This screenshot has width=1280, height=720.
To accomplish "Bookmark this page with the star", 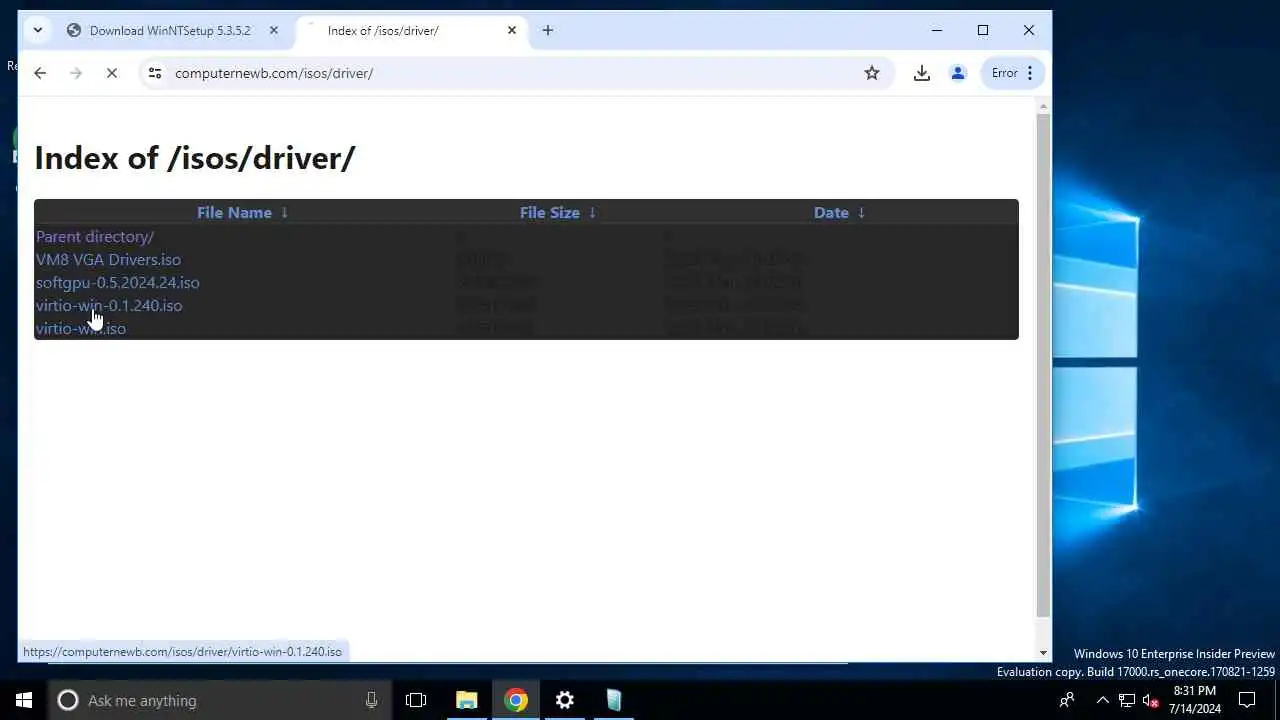I will point(872,73).
